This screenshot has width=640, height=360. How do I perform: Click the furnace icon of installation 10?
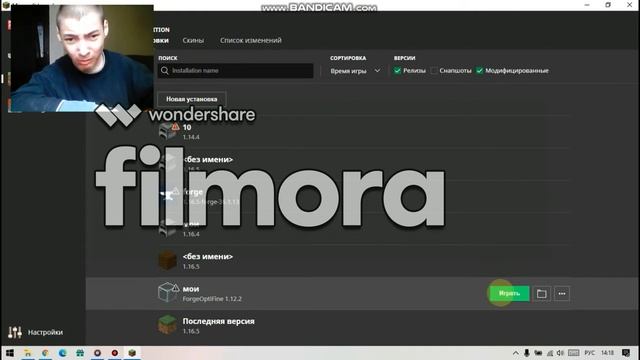coord(167,131)
